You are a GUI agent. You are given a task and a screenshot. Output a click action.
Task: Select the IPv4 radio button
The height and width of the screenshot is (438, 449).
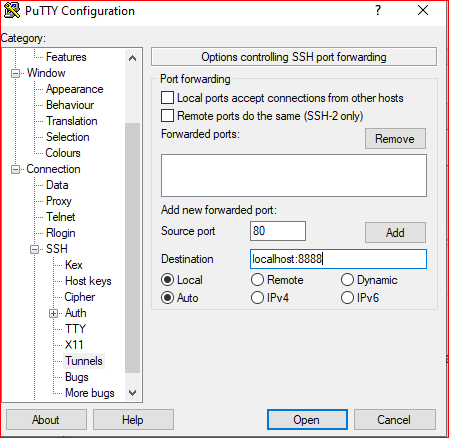(x=257, y=298)
